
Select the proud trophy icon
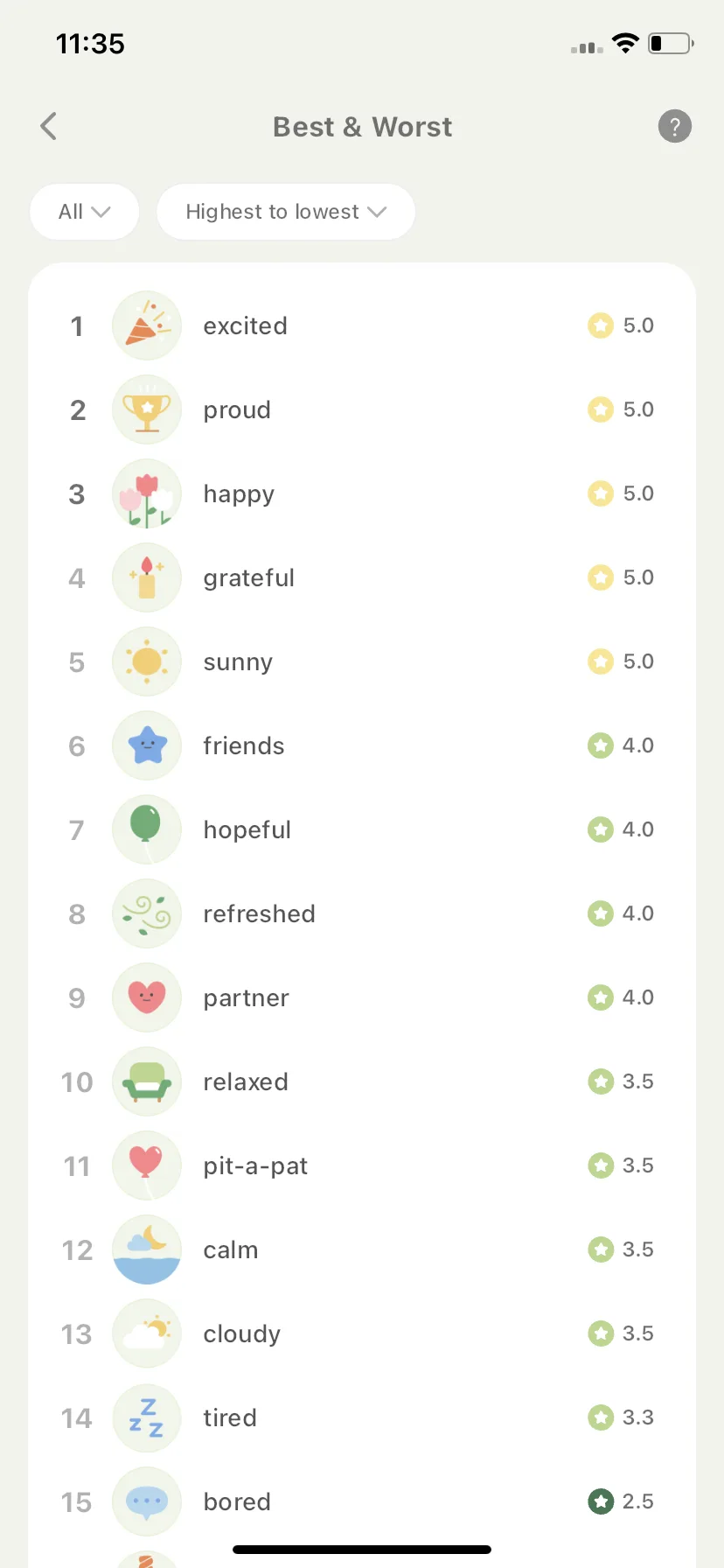point(147,409)
